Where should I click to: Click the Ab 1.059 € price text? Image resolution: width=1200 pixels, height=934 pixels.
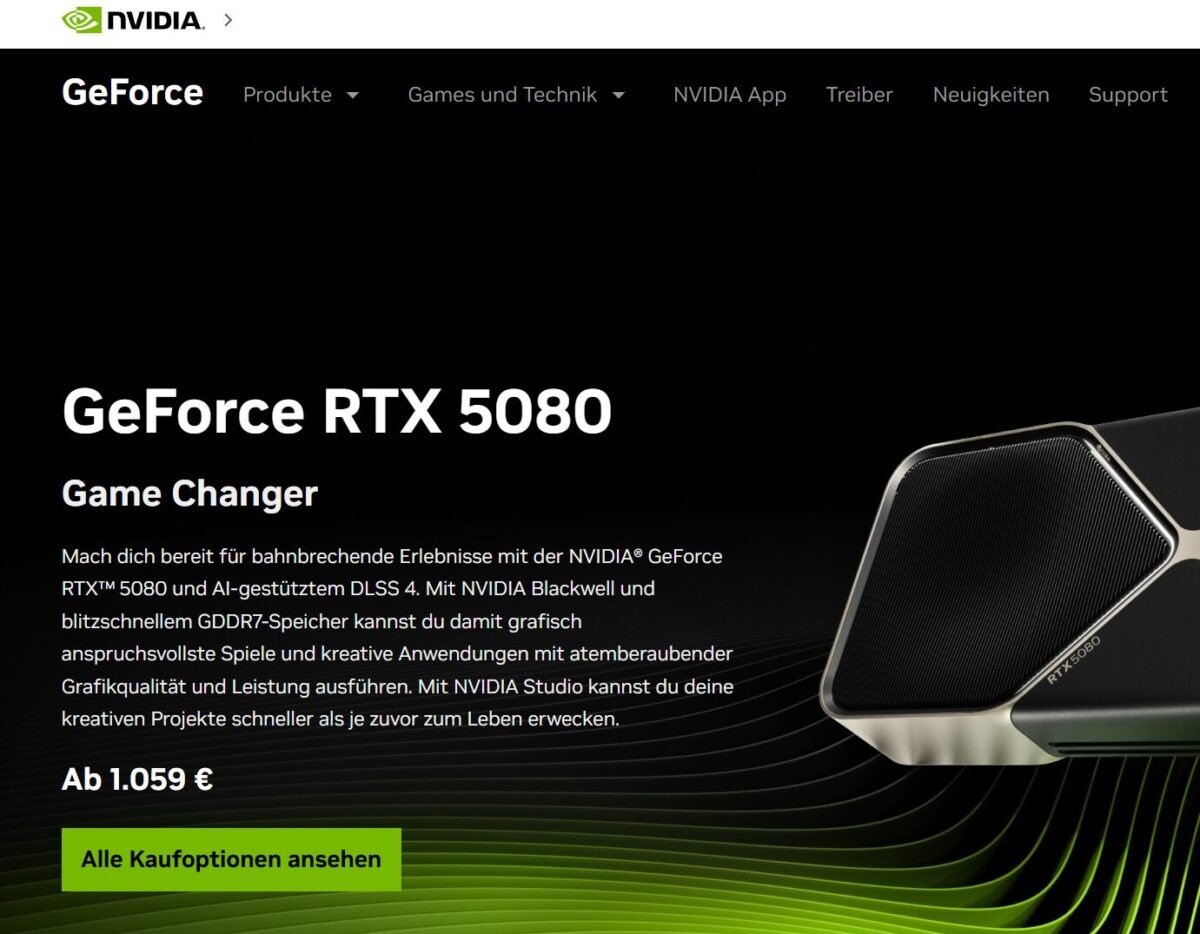point(137,779)
